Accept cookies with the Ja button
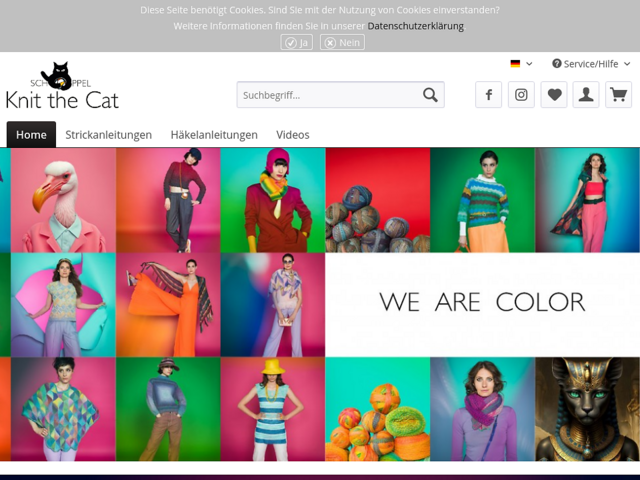This screenshot has width=640, height=480. (297, 42)
